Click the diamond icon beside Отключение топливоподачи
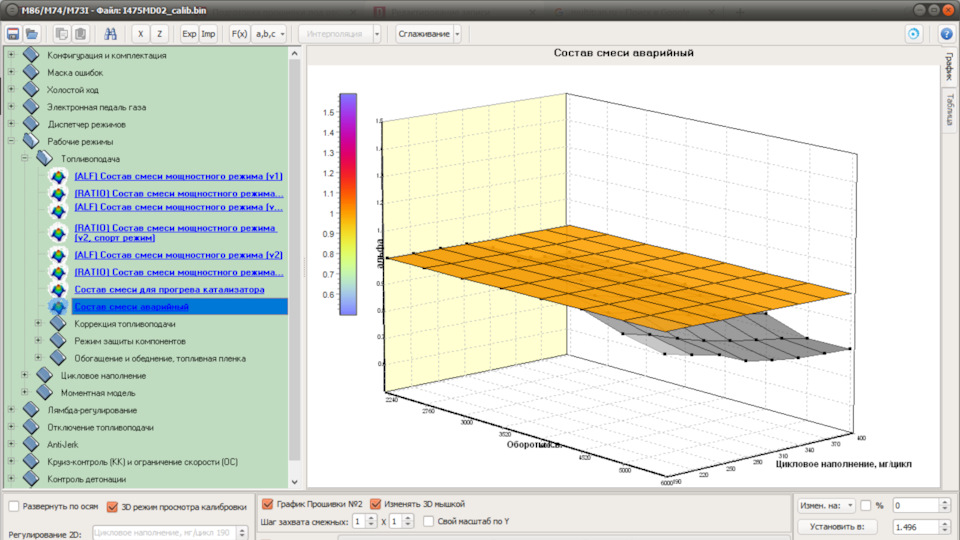Image resolution: width=960 pixels, height=540 pixels. 31,427
